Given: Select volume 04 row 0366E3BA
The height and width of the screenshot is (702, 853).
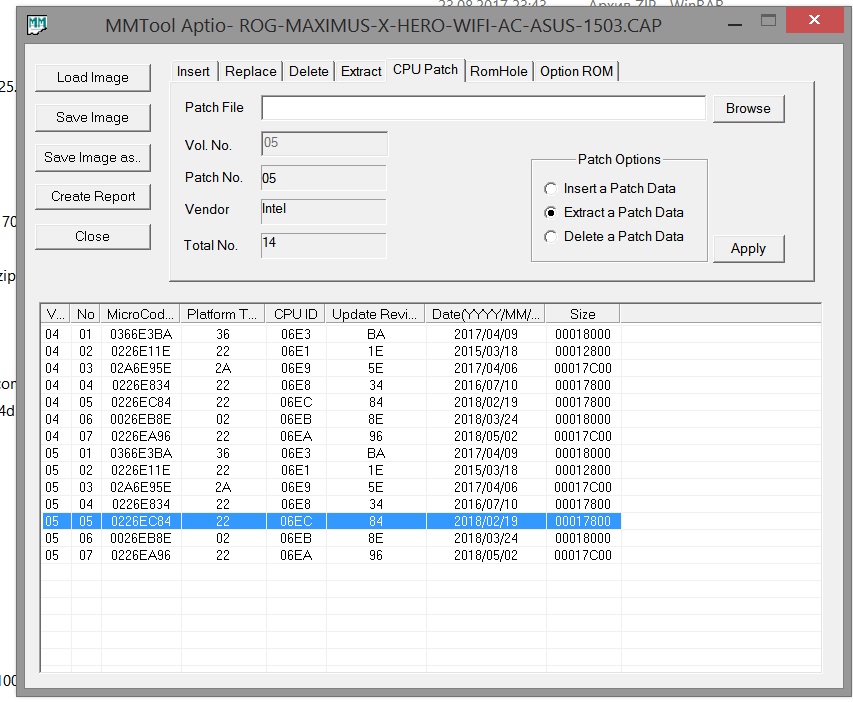Looking at the screenshot, I should tap(331, 334).
